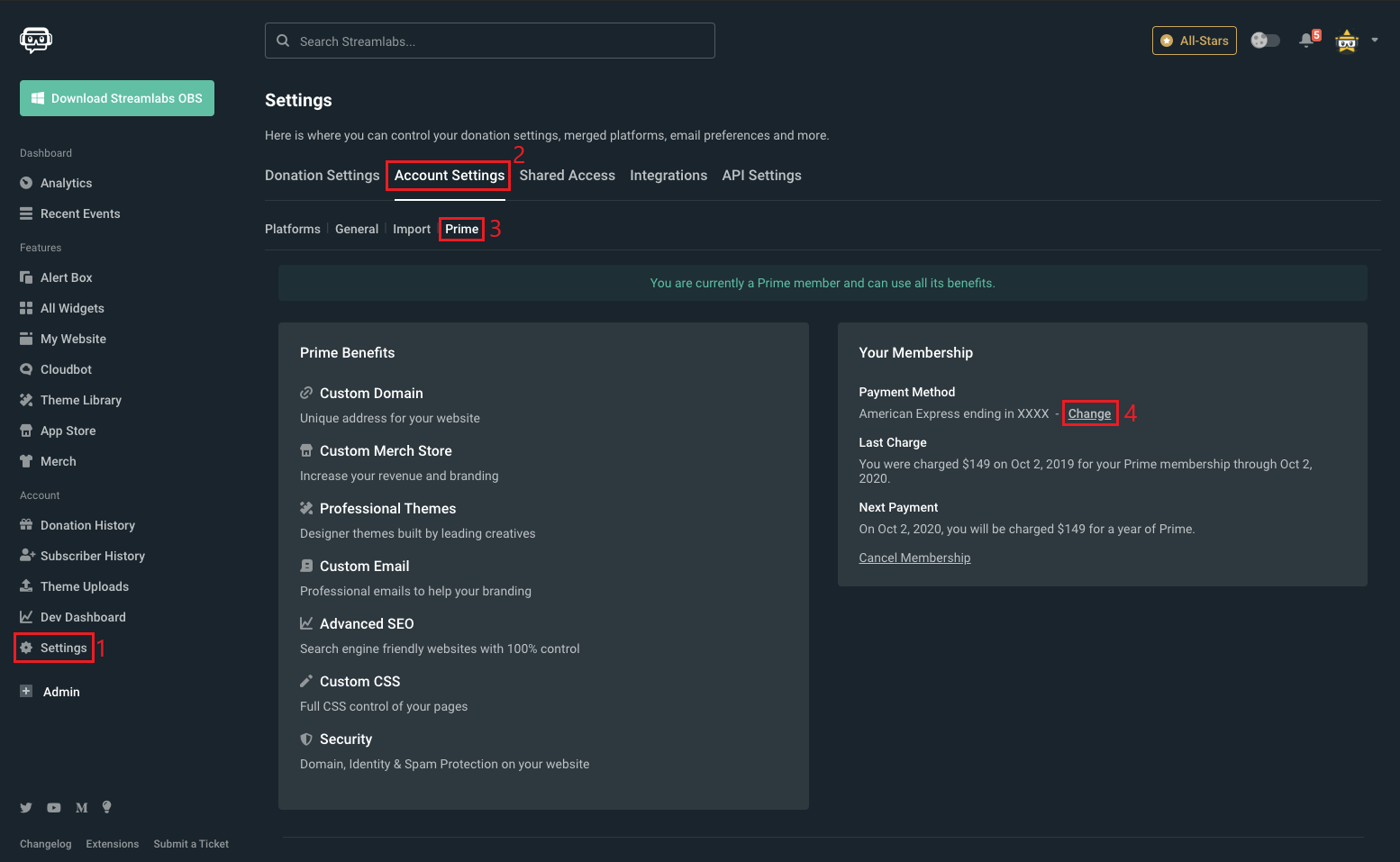Open the Twitter link icon
1400x862 pixels.
click(26, 808)
